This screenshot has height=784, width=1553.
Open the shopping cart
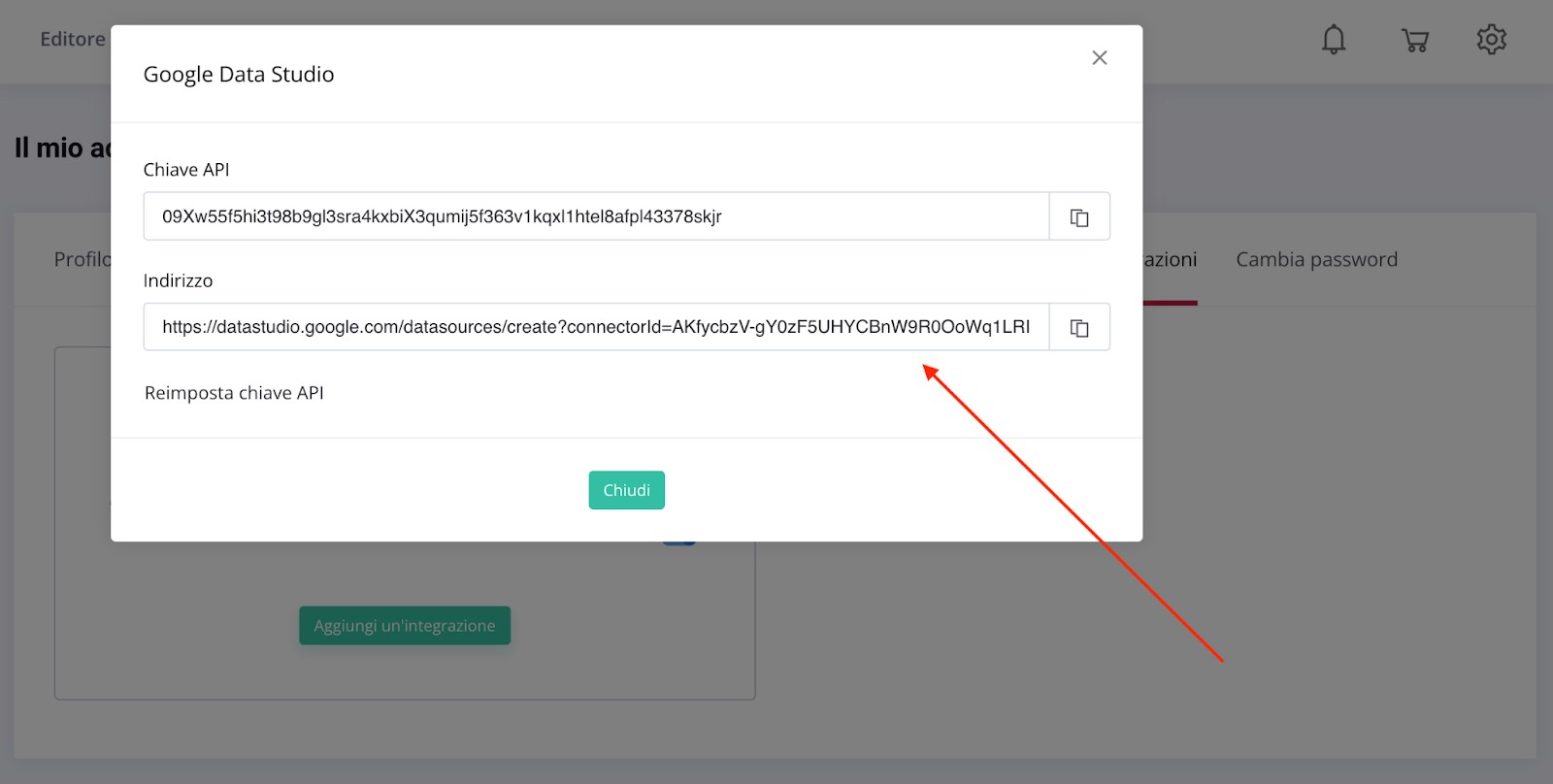click(1415, 40)
